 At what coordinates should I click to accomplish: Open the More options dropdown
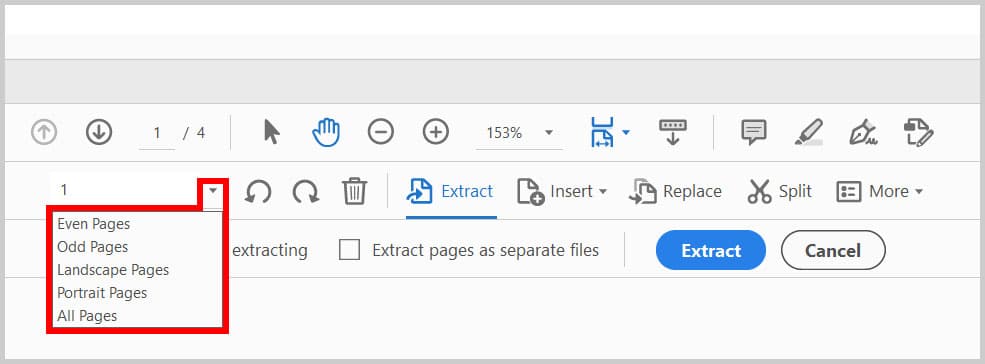pyautogui.click(x=879, y=191)
